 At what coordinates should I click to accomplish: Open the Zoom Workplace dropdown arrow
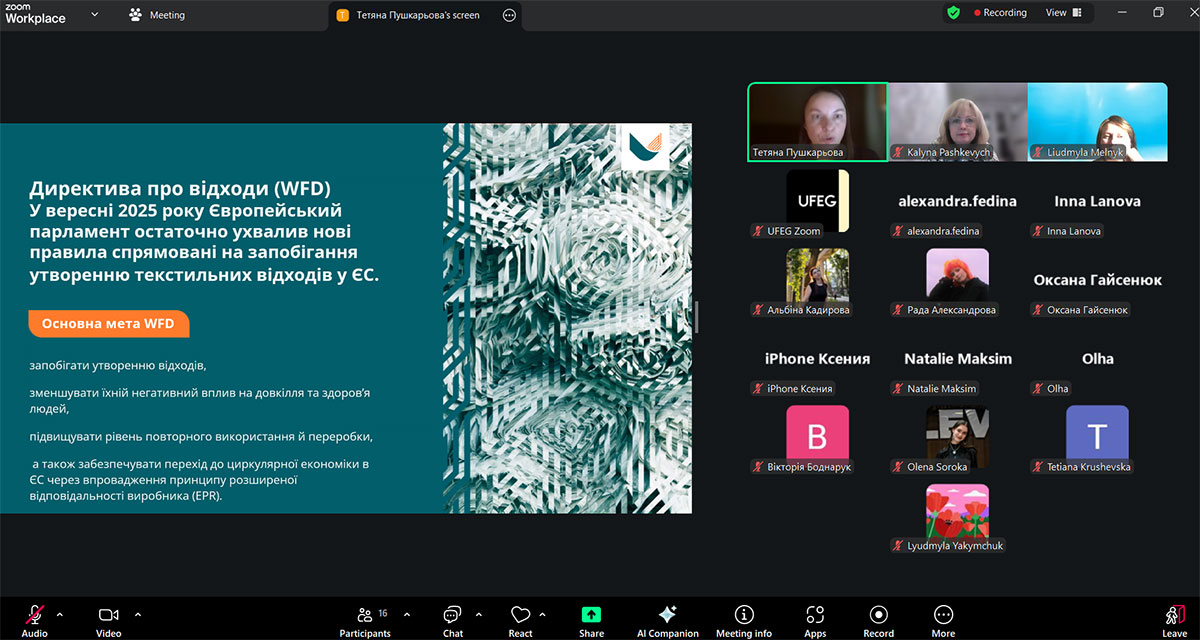point(95,15)
